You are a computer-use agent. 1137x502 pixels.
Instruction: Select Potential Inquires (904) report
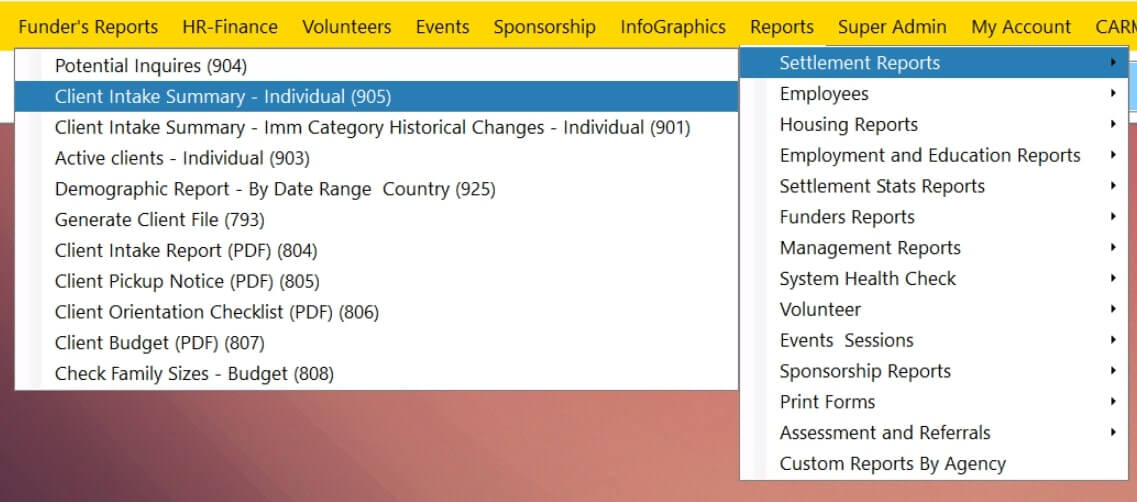[151, 66]
